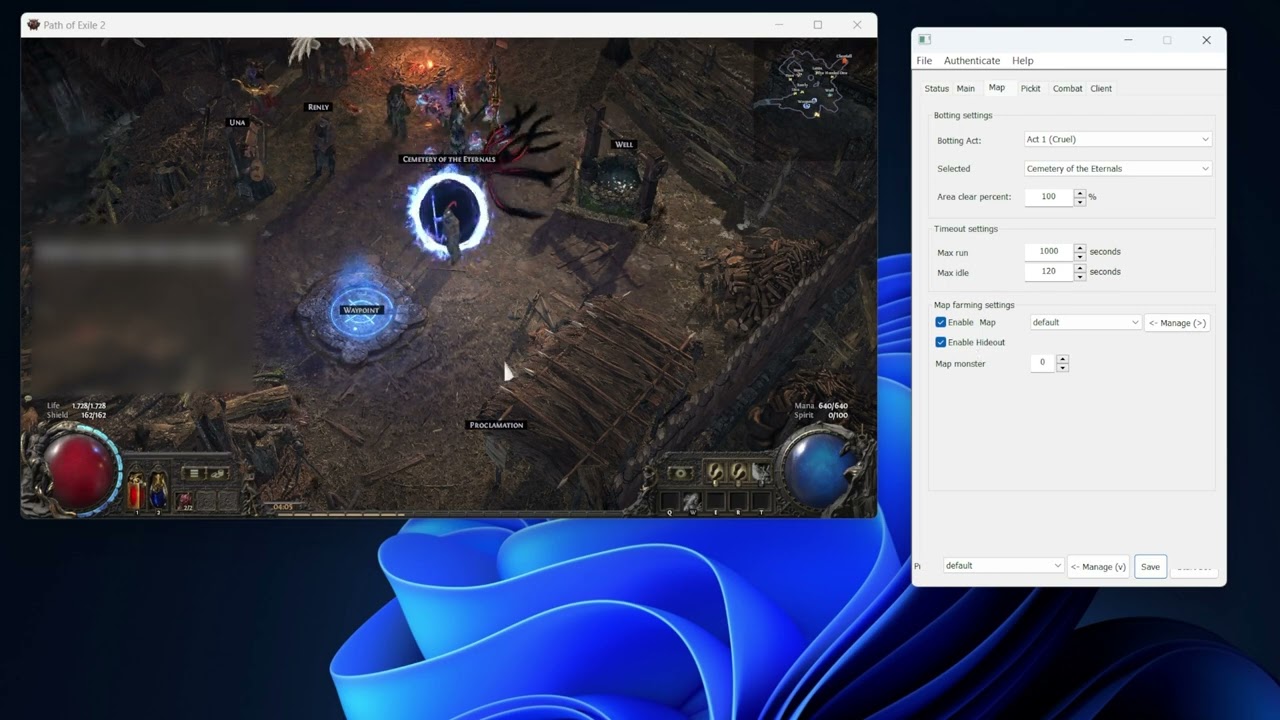Image resolution: width=1280 pixels, height=720 pixels.
Task: Open the Authenticate menu
Action: (972, 60)
